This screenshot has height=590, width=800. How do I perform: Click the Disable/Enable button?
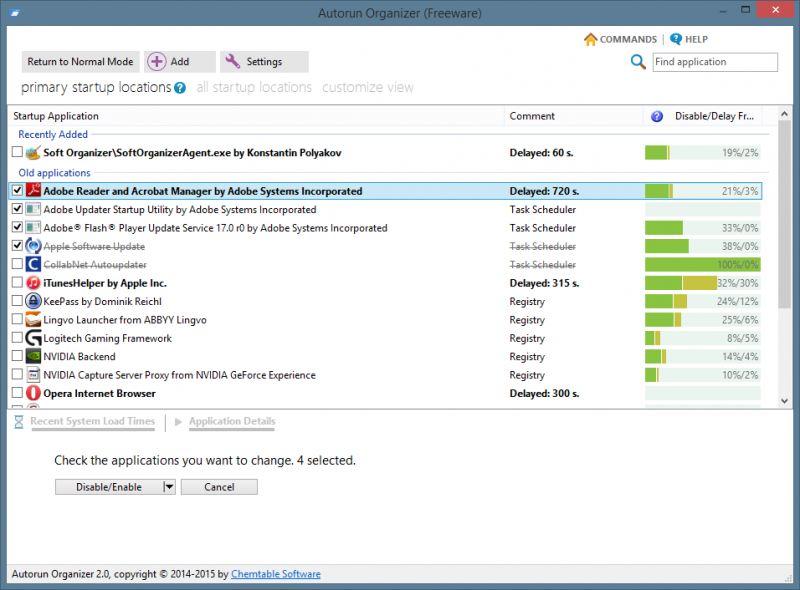tap(109, 487)
